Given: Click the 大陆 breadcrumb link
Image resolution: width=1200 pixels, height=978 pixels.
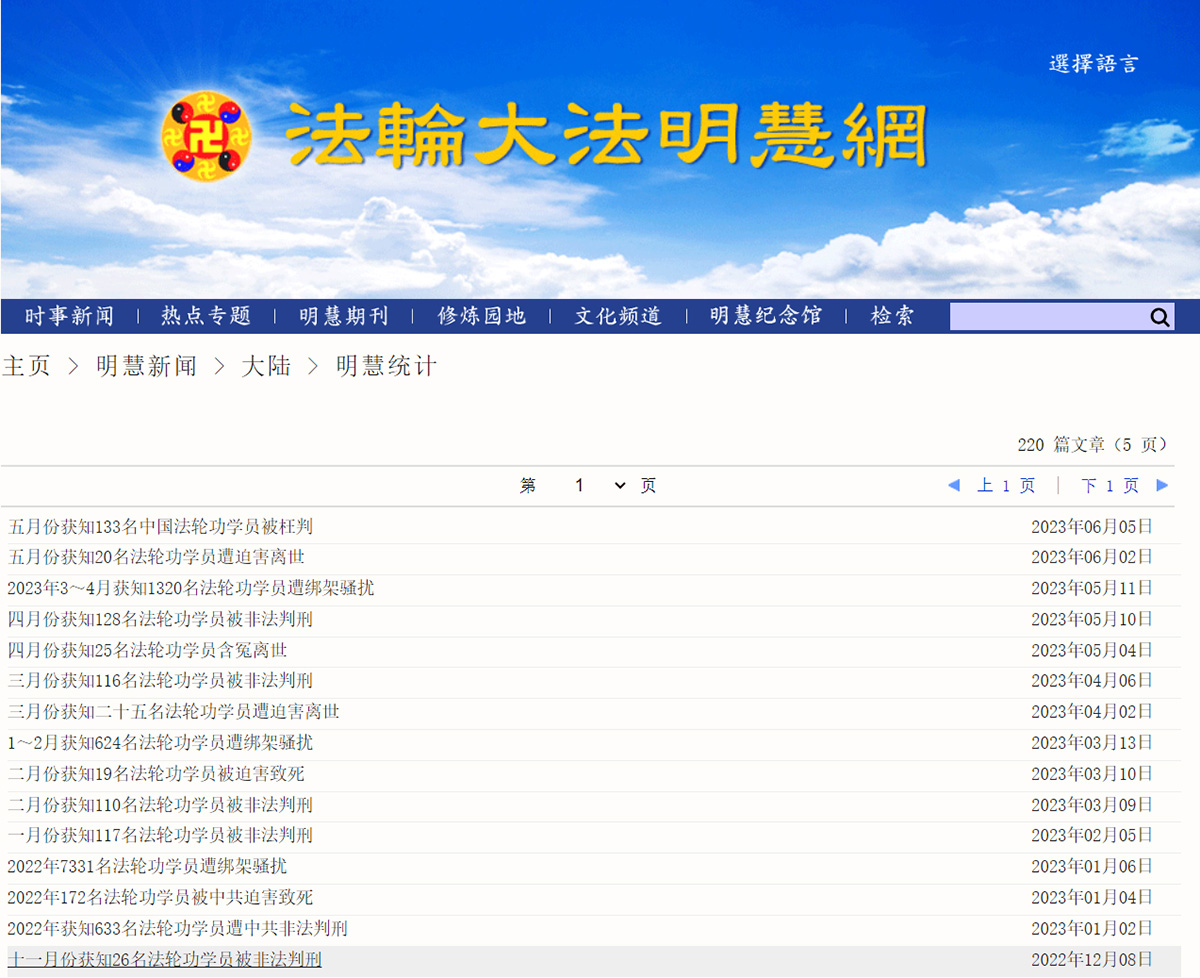Looking at the screenshot, I should (267, 366).
